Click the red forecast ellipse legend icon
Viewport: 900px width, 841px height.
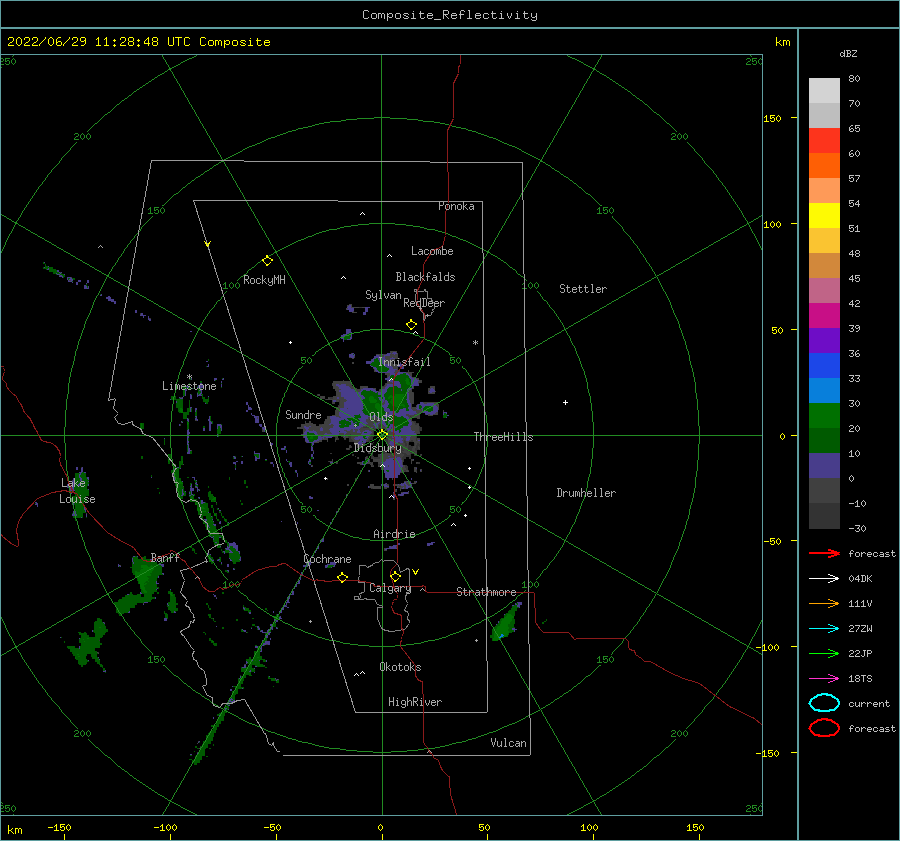coord(824,728)
